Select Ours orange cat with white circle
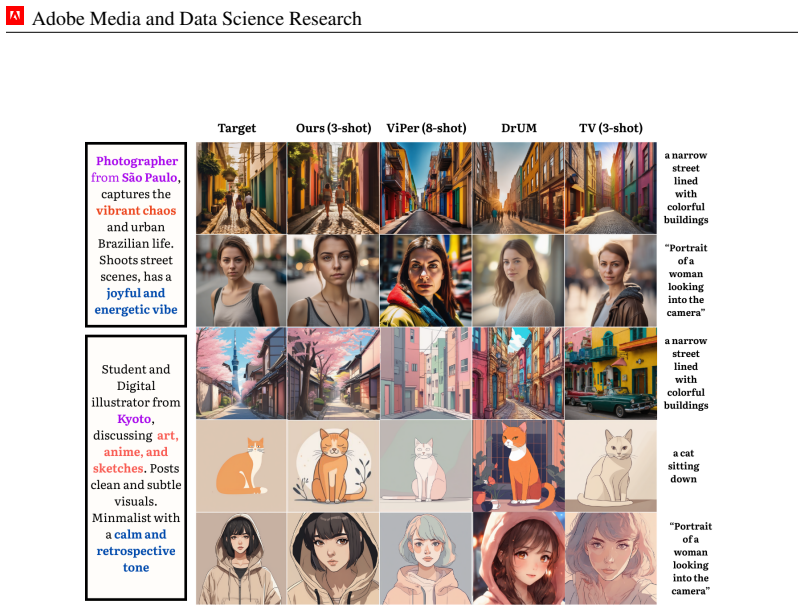 (333, 466)
